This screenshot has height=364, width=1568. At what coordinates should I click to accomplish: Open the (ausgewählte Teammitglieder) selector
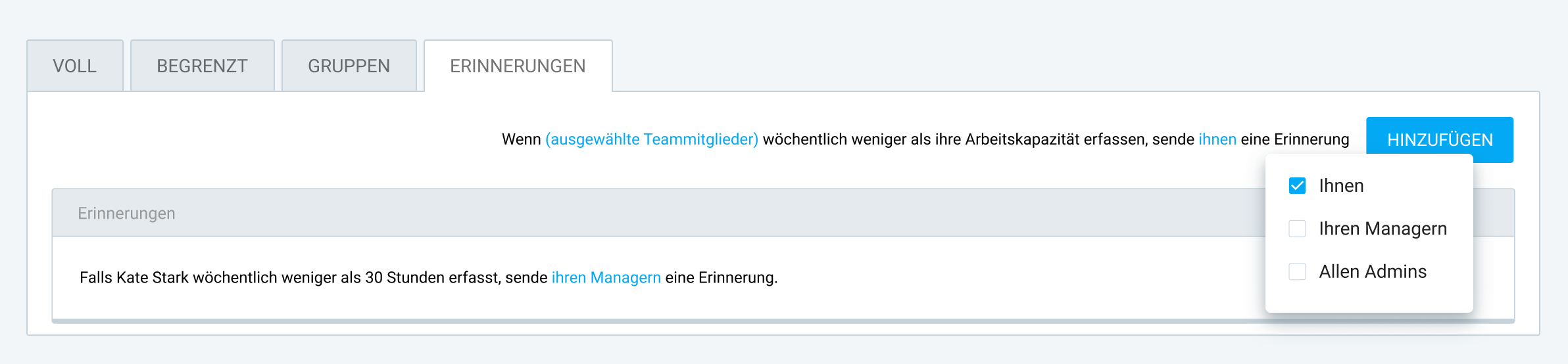tap(651, 139)
